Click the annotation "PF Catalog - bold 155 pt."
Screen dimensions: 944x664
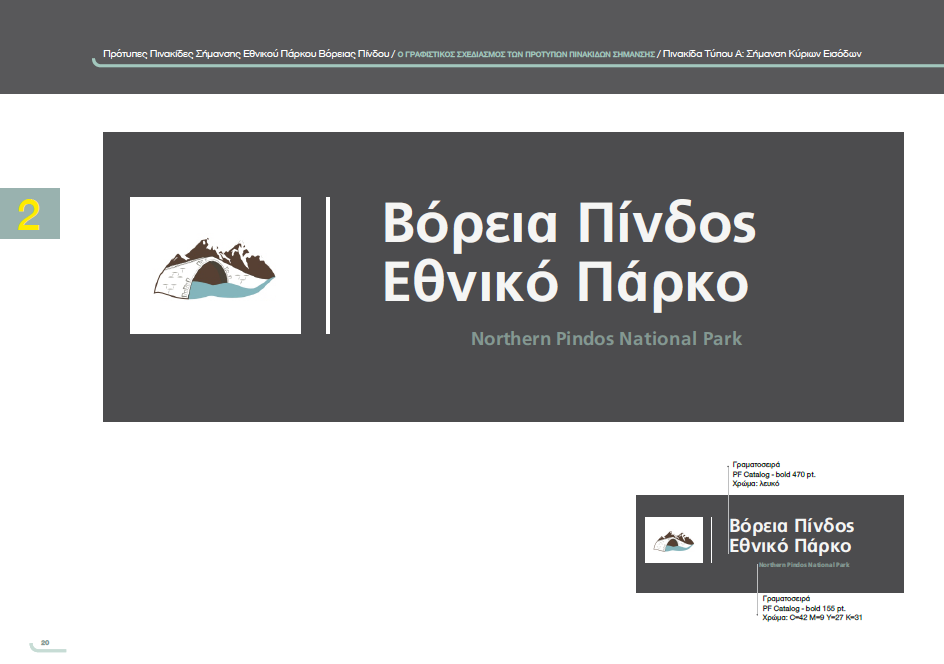[804, 608]
